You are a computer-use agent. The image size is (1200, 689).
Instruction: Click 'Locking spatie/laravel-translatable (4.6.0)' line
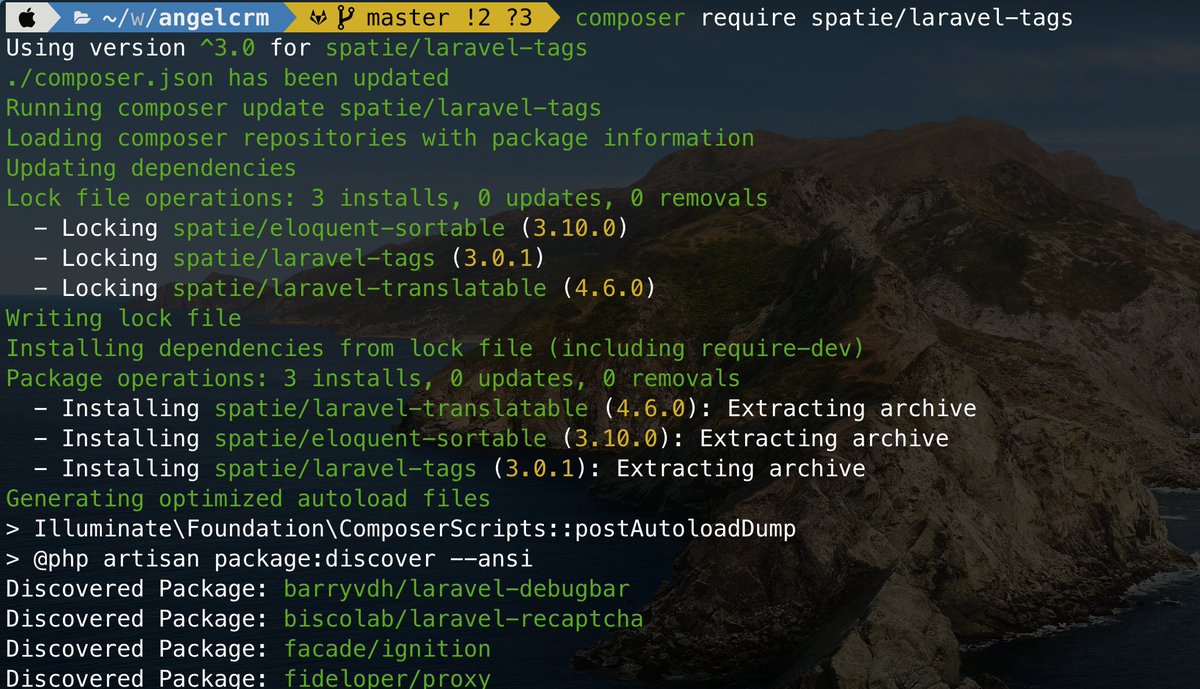[x=344, y=288]
